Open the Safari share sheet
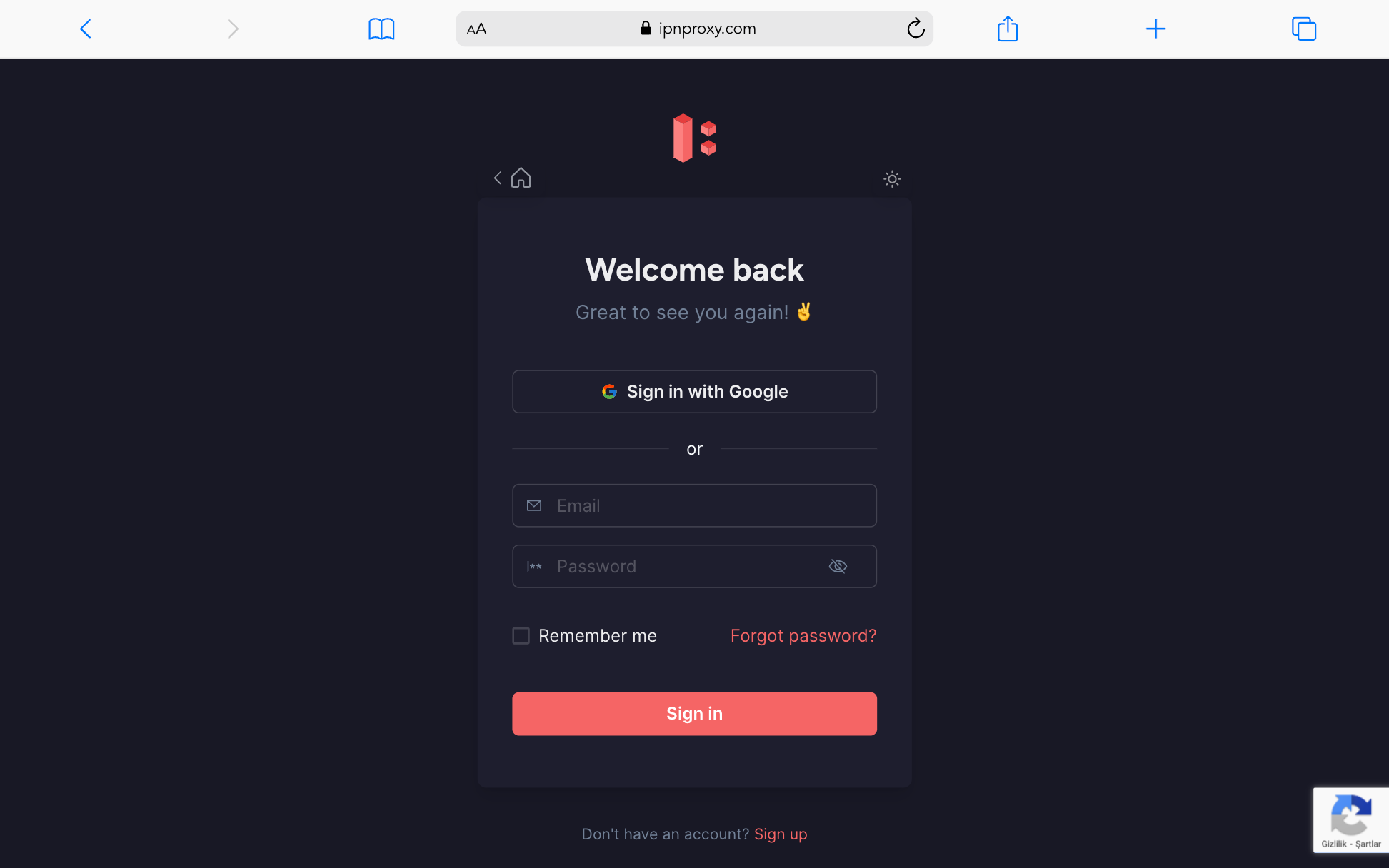 [1007, 29]
